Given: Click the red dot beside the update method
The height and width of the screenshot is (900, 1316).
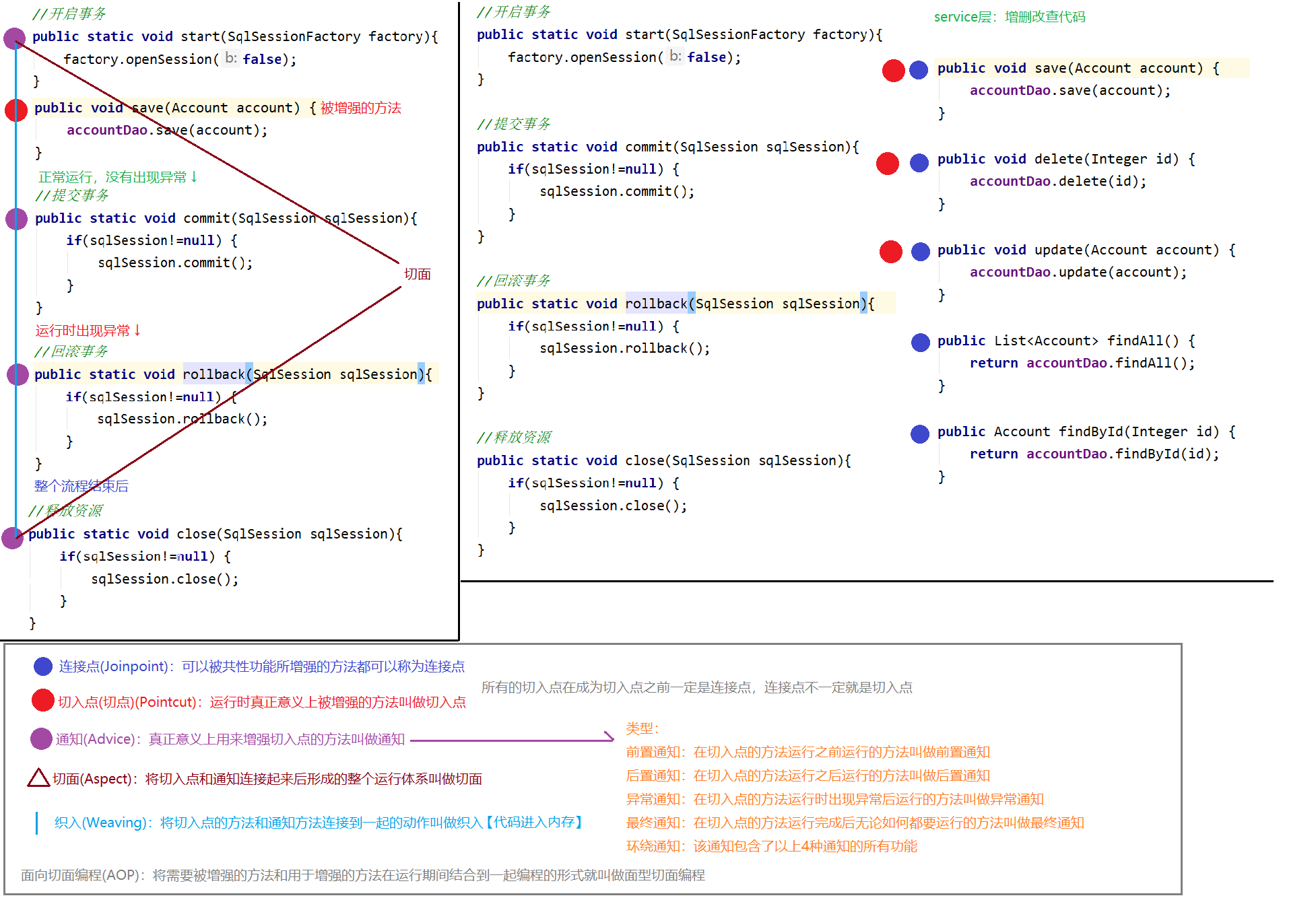Looking at the screenshot, I should pos(891,252).
